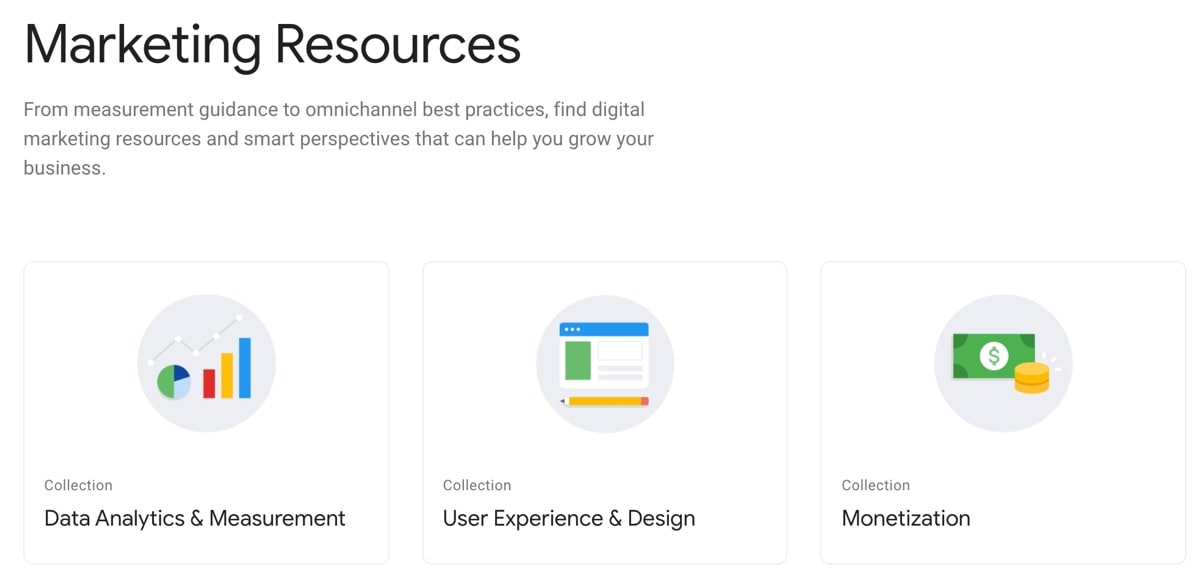Click the gray line graph above the bars
Viewport: 1200px width, 577px height.
click(196, 339)
